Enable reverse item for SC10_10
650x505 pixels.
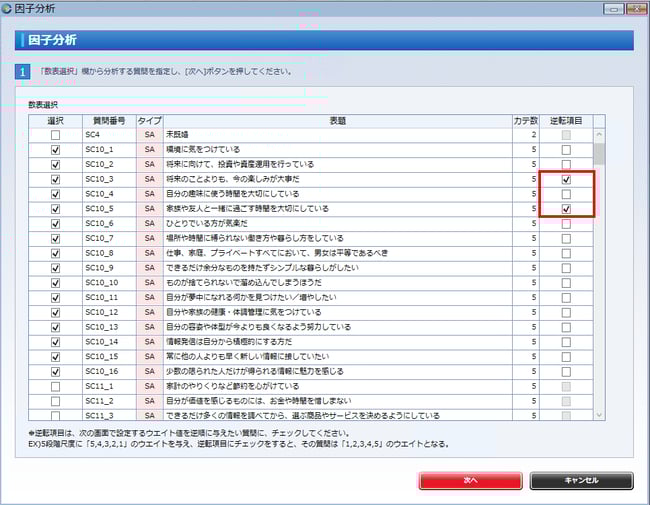click(566, 283)
